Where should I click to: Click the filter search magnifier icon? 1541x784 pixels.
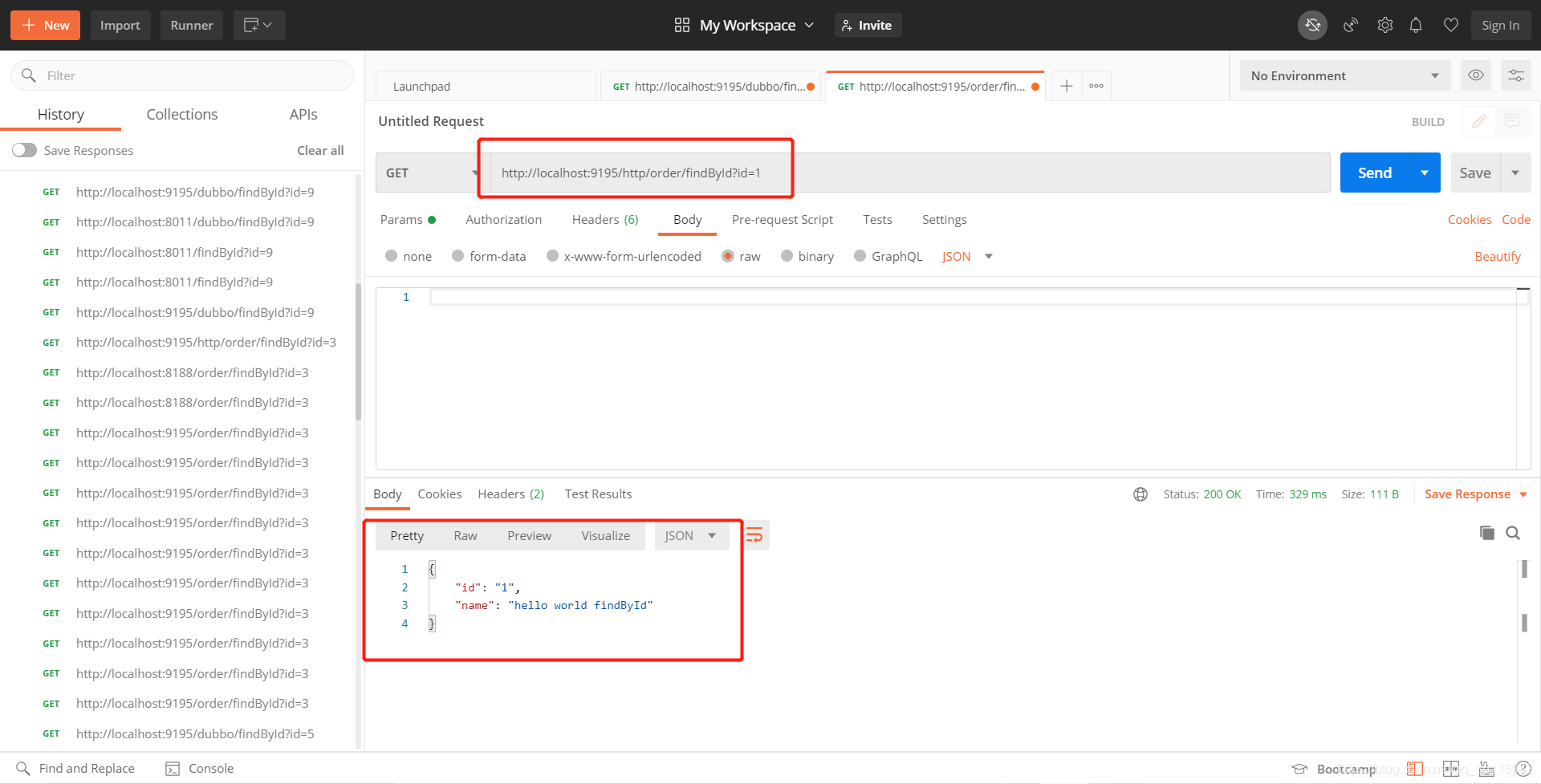click(29, 75)
